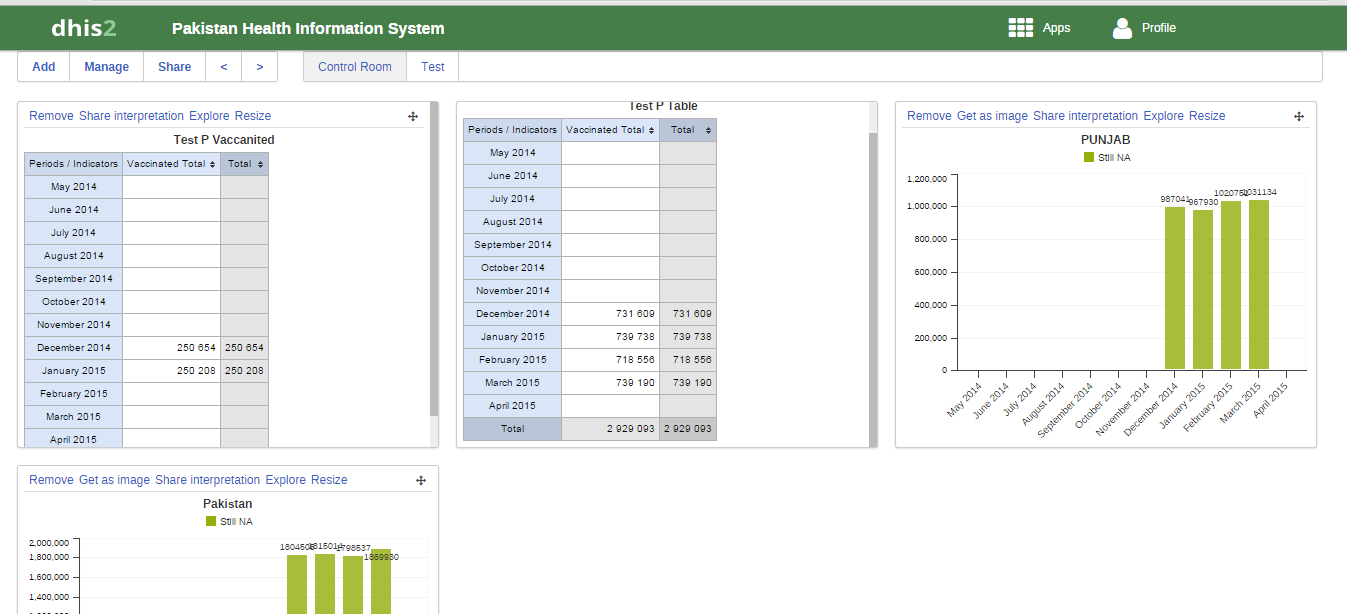Click the Profile user icon
The width and height of the screenshot is (1347, 614).
1122,28
